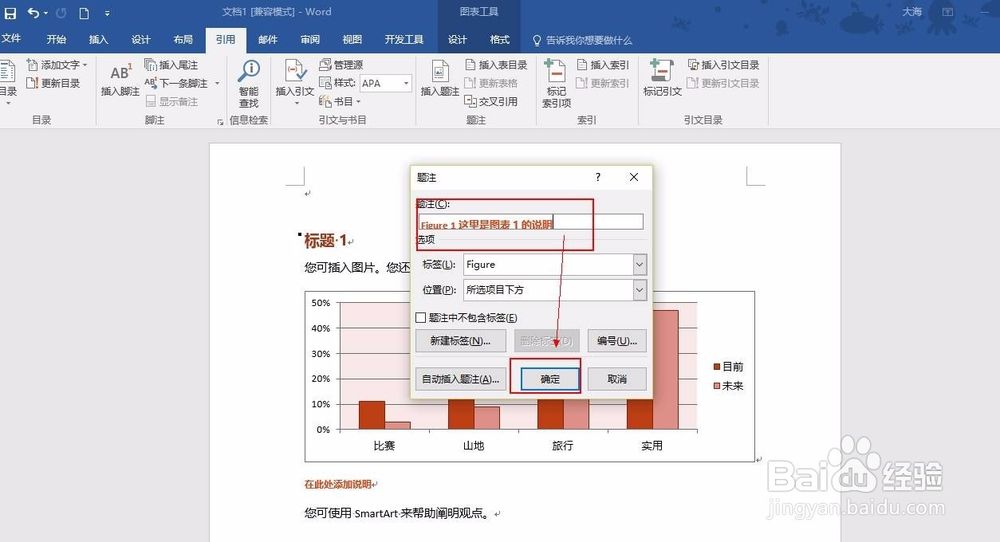
Task: Save the document with the floppy disk icon
Action: click(10, 12)
